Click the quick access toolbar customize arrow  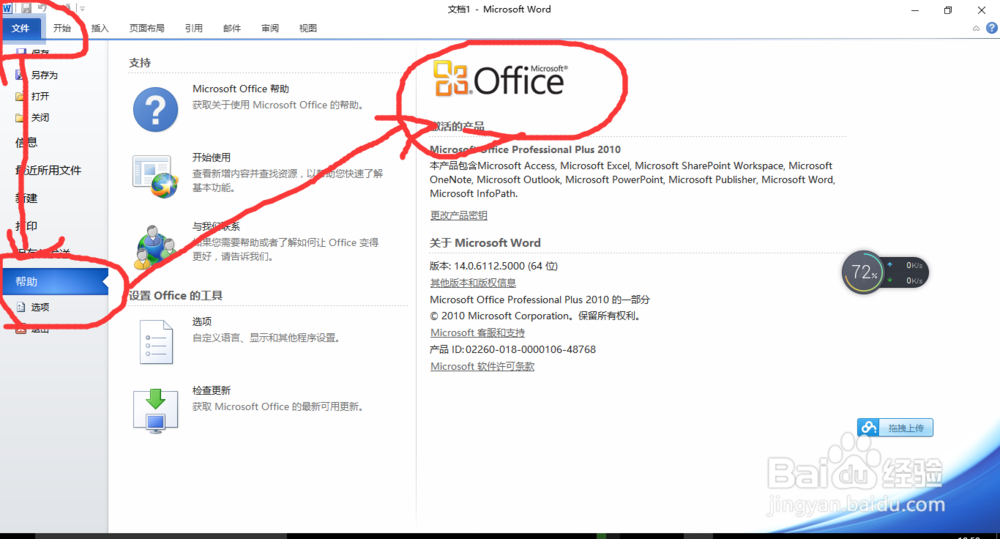click(82, 9)
